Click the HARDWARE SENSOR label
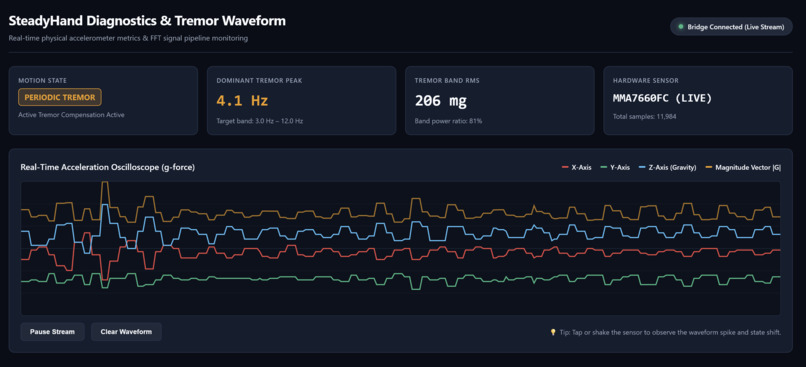Viewport: 806px width, 367px height. (645, 80)
